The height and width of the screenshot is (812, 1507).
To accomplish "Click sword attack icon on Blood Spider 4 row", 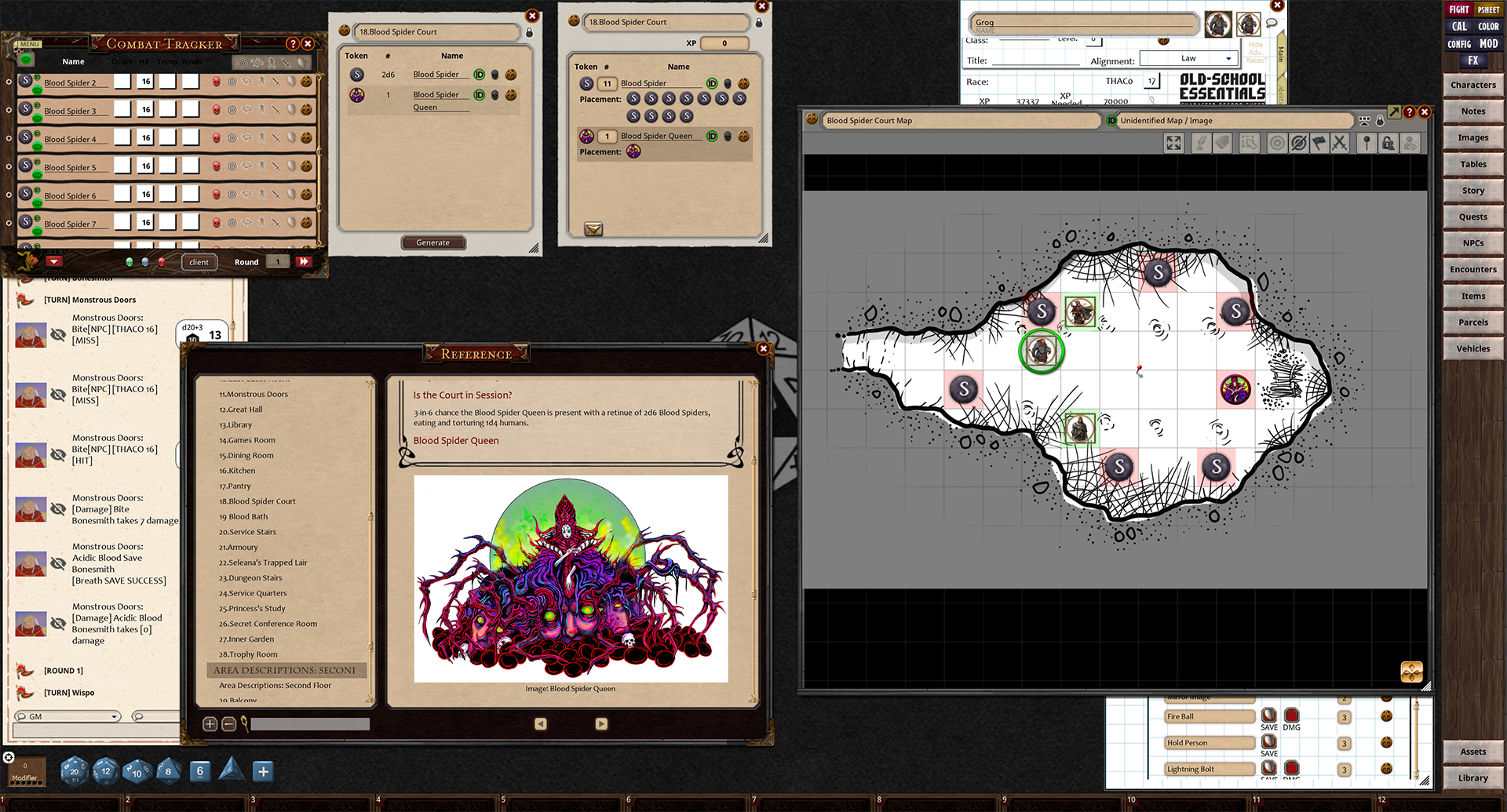I will click(x=276, y=138).
